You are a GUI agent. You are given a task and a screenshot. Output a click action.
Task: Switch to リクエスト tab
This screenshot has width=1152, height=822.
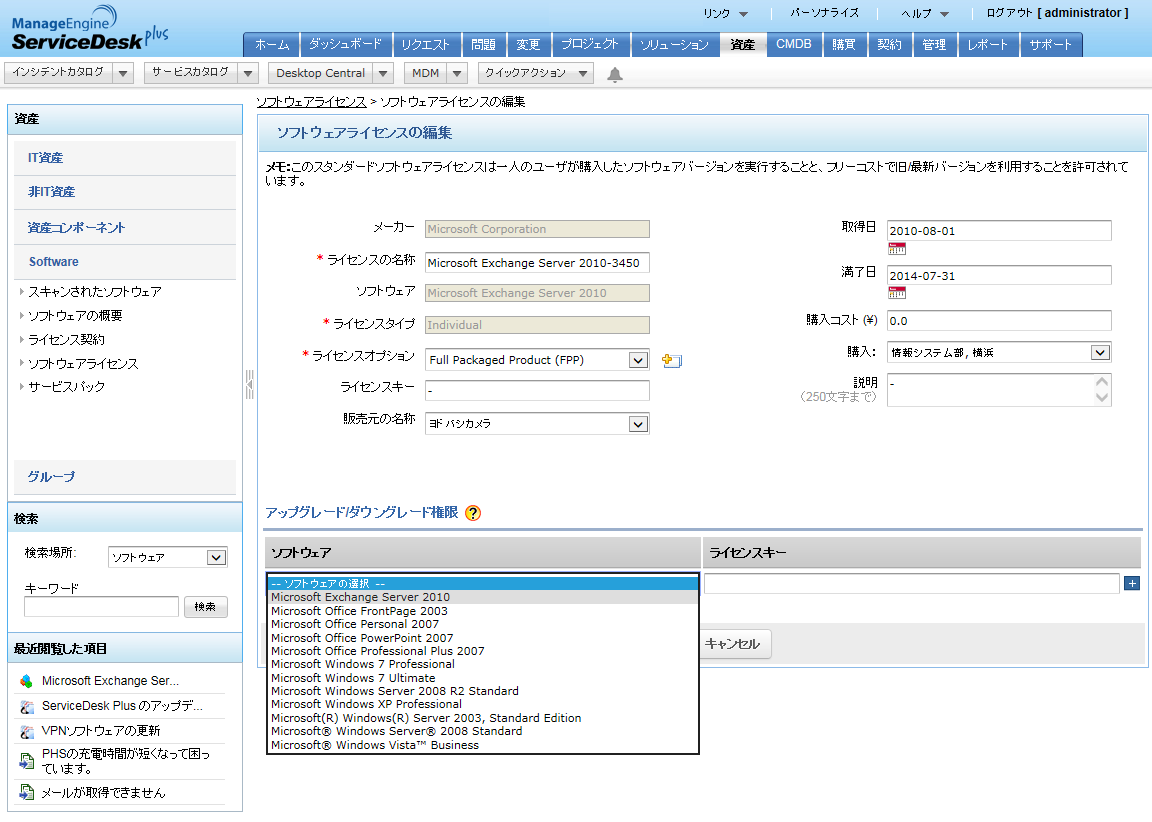click(x=425, y=45)
